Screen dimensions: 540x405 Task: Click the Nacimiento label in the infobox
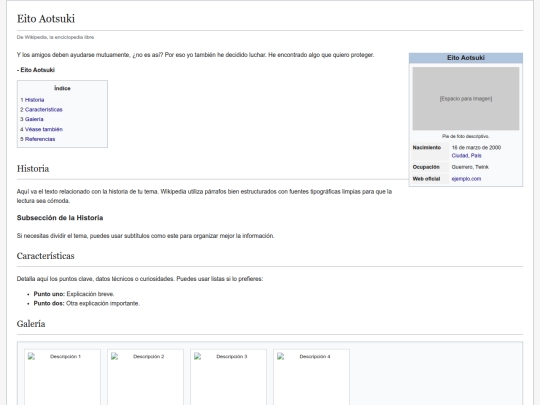click(427, 147)
